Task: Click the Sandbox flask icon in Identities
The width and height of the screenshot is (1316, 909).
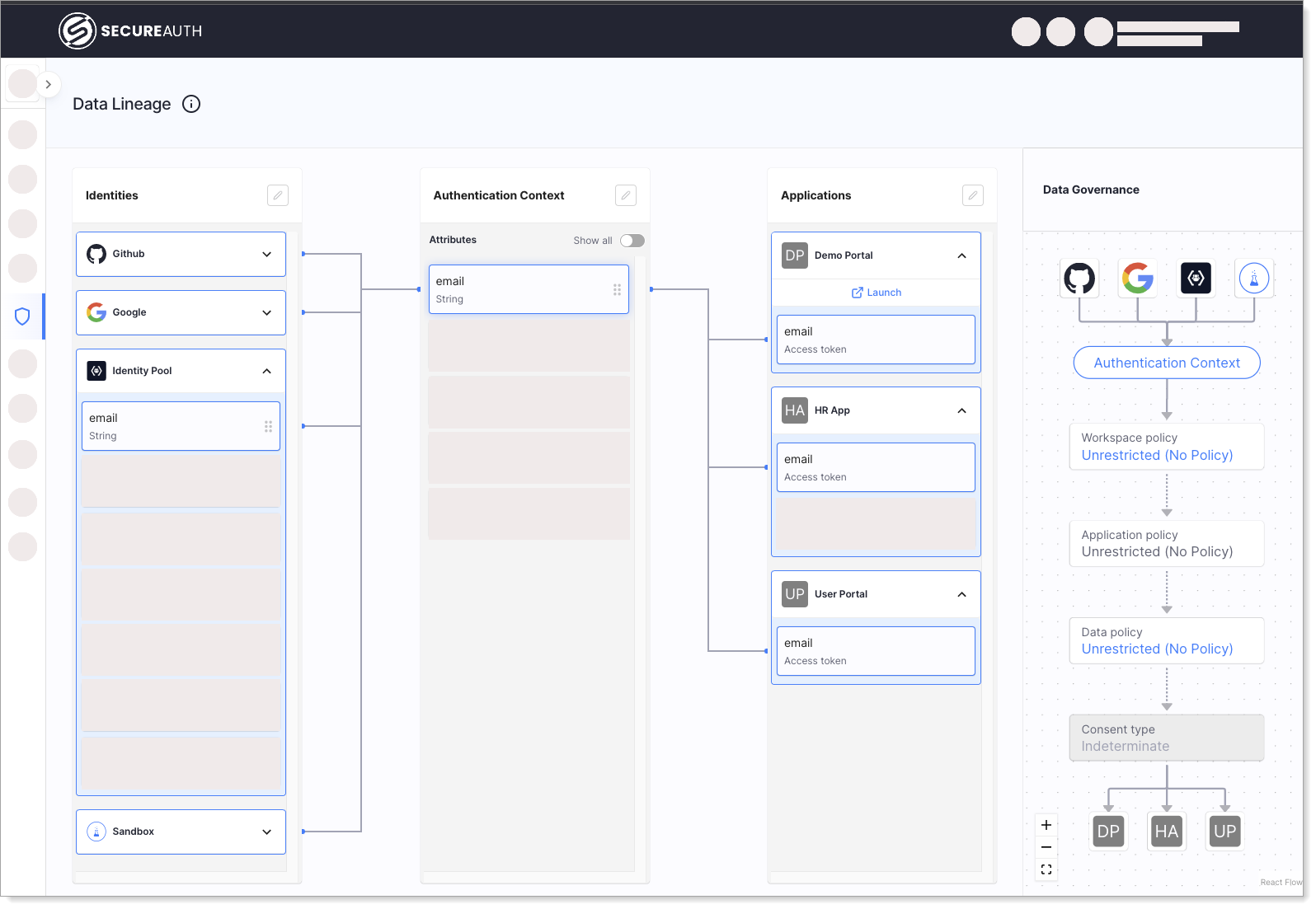Action: click(x=96, y=832)
